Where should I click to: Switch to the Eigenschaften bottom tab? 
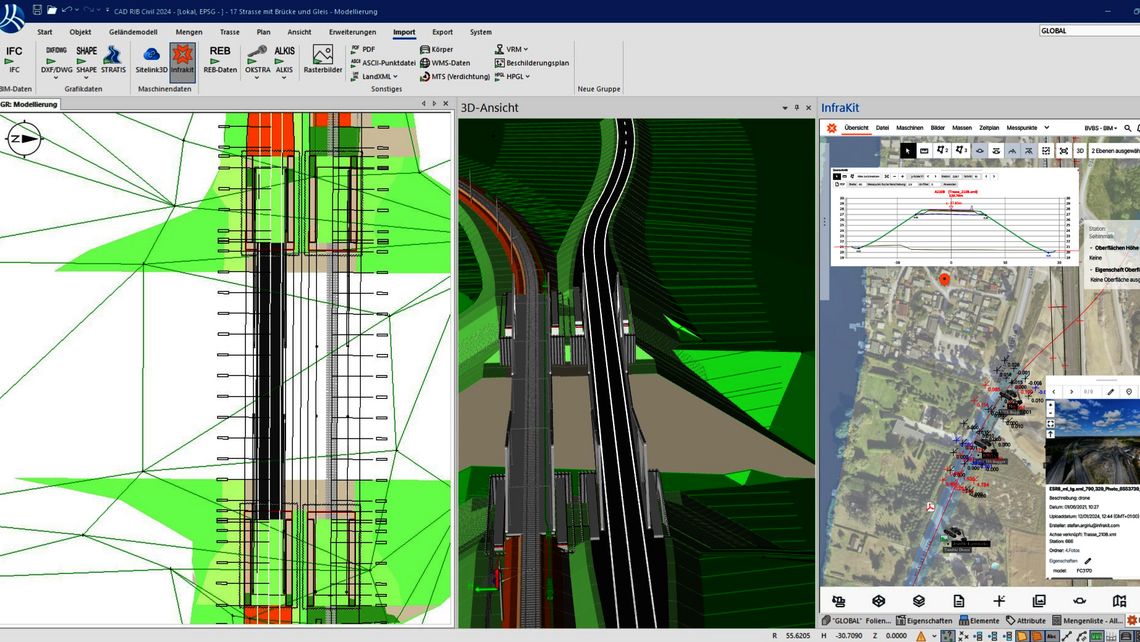click(x=925, y=620)
